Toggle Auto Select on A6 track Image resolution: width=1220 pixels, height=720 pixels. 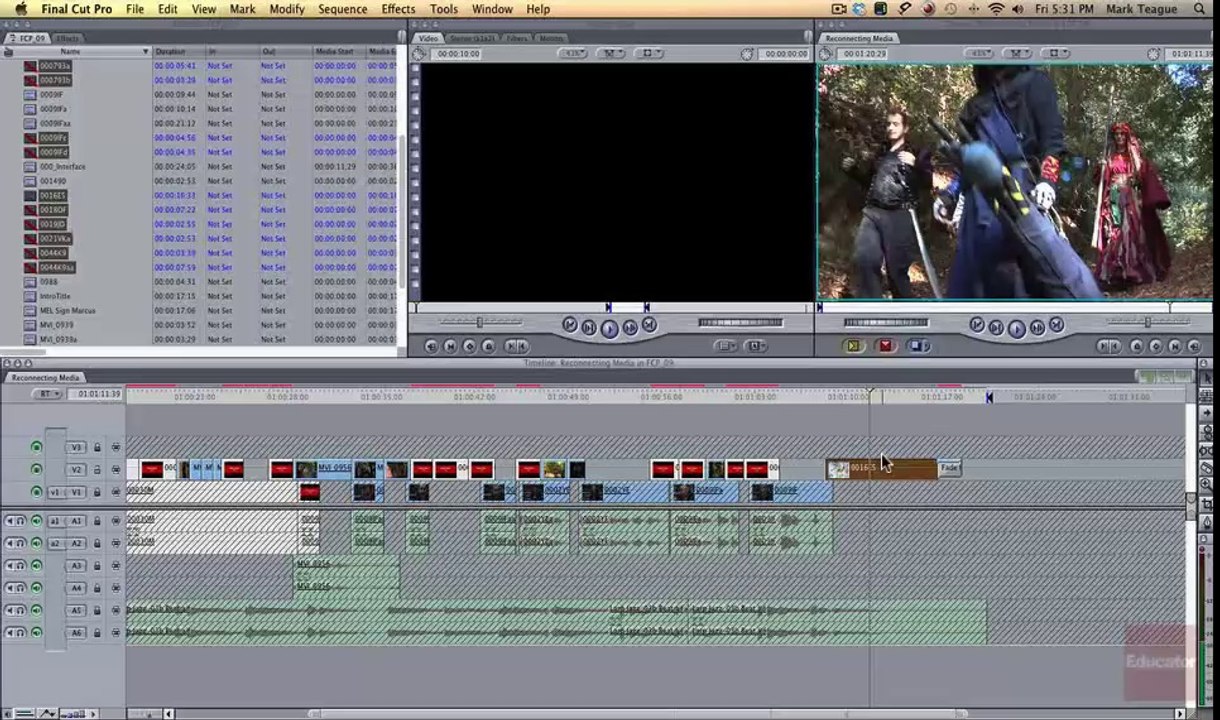[x=116, y=633]
